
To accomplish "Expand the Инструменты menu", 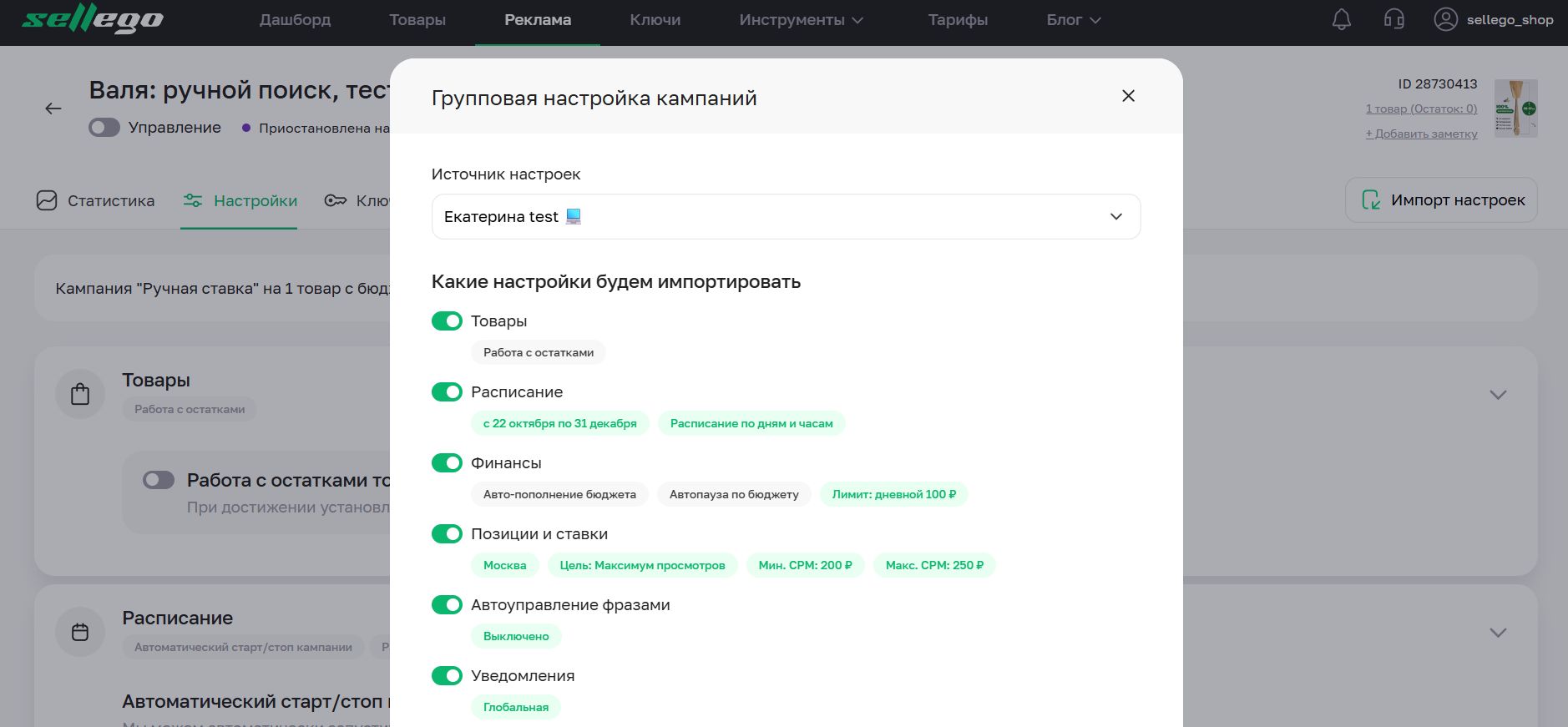I will 800,20.
